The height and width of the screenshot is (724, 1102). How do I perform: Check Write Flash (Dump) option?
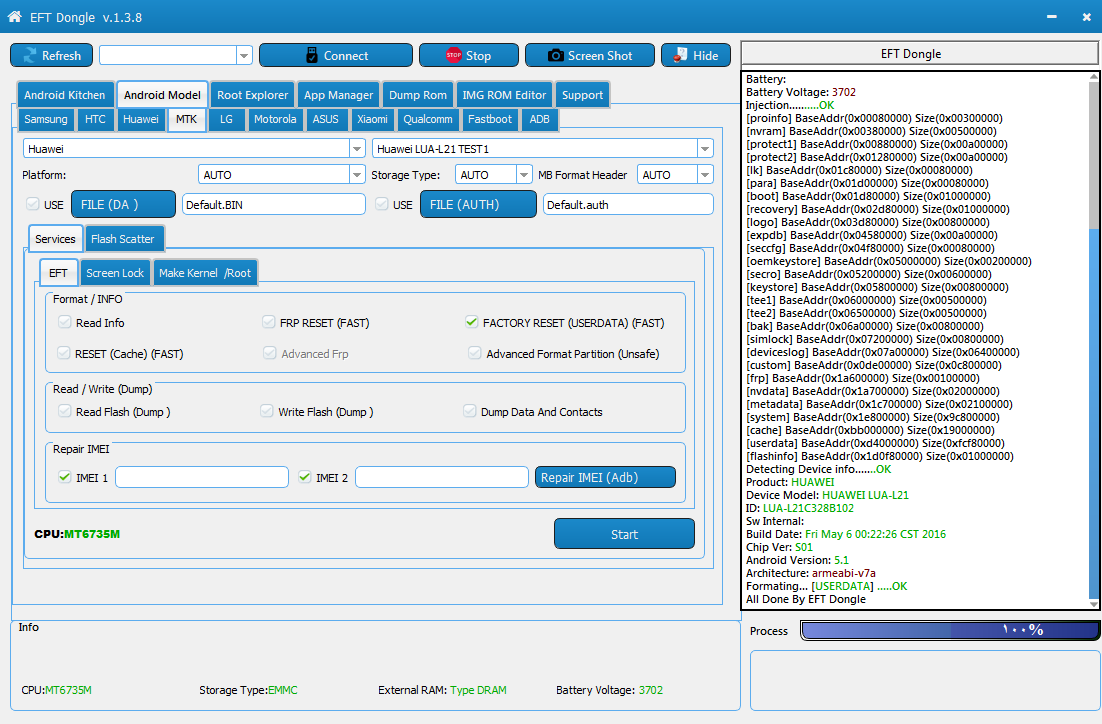pos(266,411)
